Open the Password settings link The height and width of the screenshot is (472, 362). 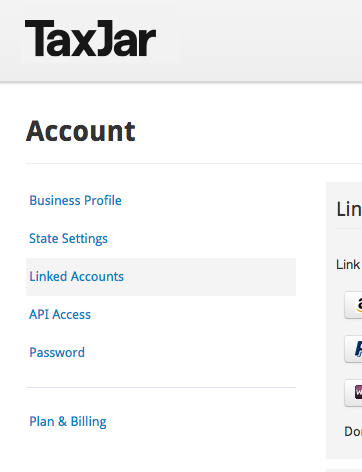click(x=57, y=352)
